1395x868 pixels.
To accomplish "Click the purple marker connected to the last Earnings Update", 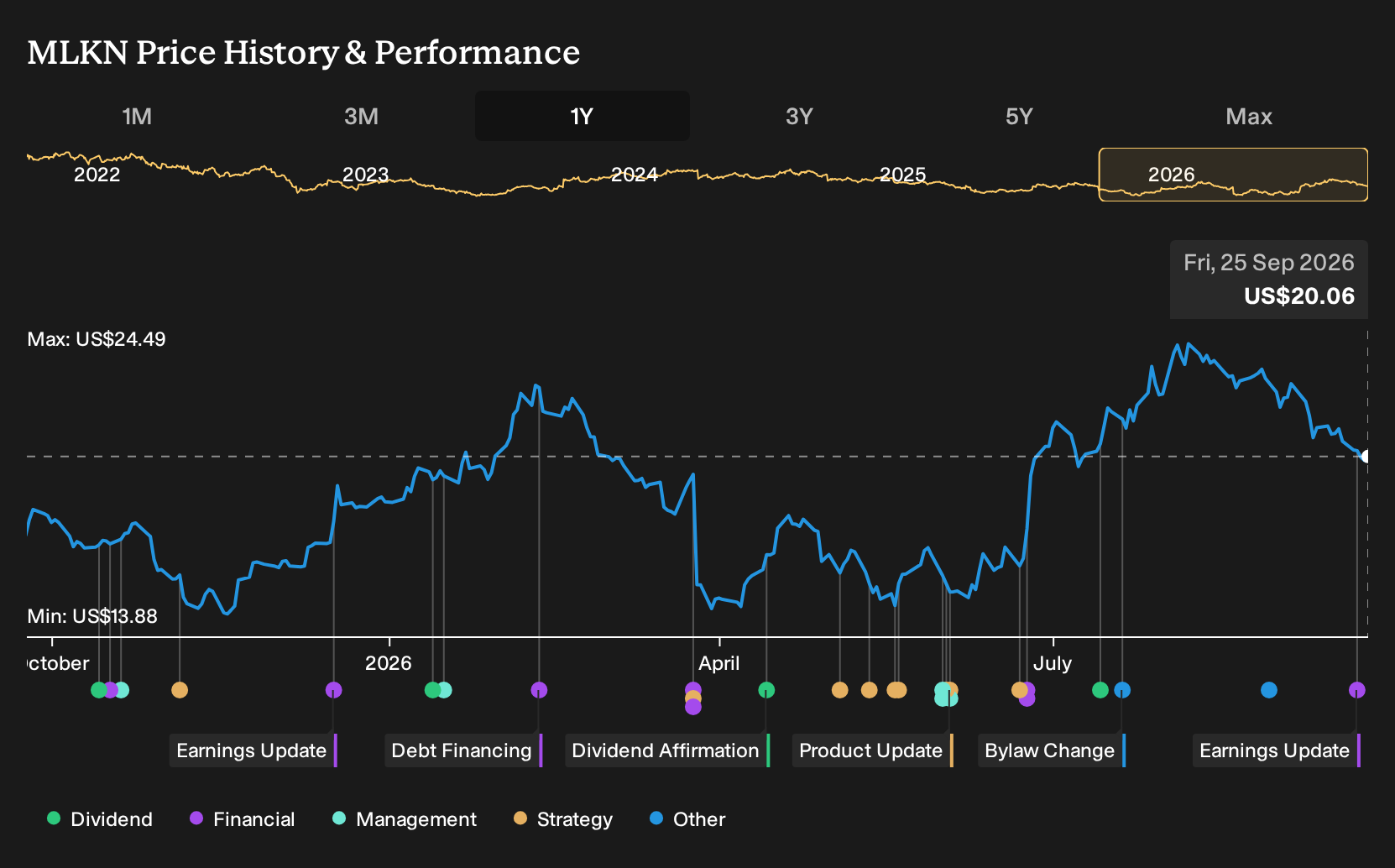I will [1356, 690].
